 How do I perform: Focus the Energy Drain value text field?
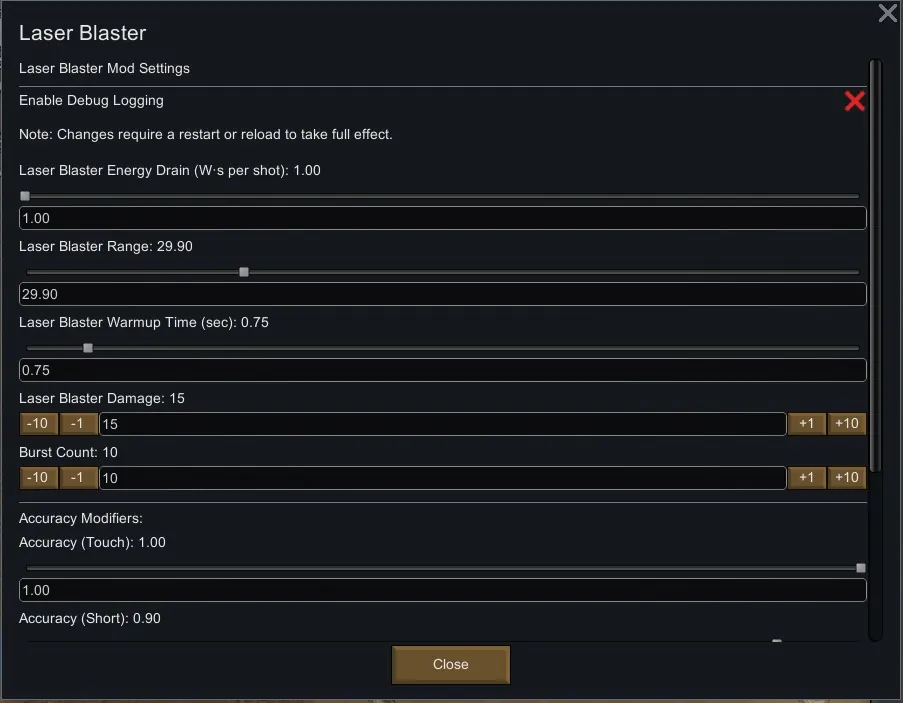point(442,218)
